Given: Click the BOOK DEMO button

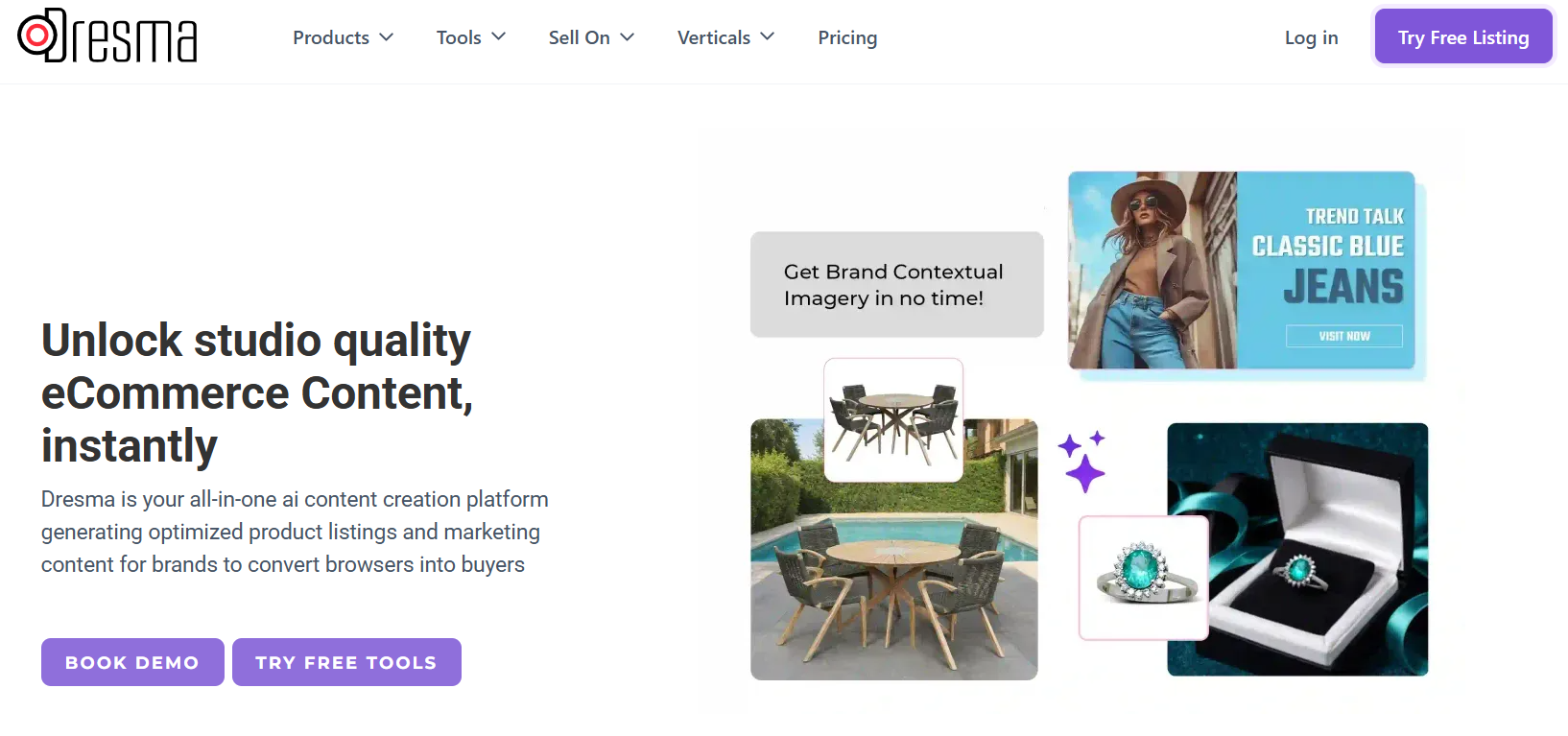Looking at the screenshot, I should pos(132,662).
